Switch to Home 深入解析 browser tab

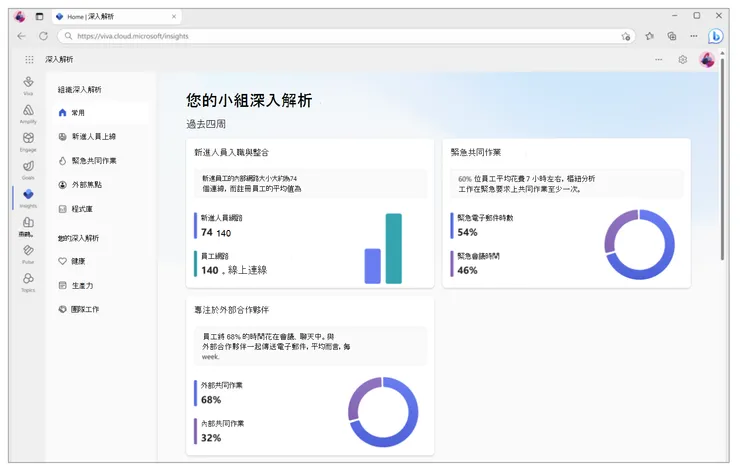point(116,17)
